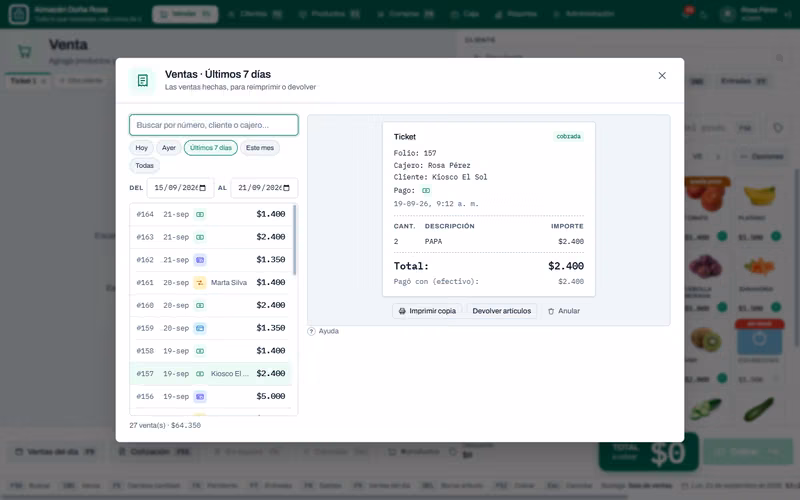Click cash payment icon on sale #163
Viewport: 800px width, 500px height.
[x=200, y=237]
